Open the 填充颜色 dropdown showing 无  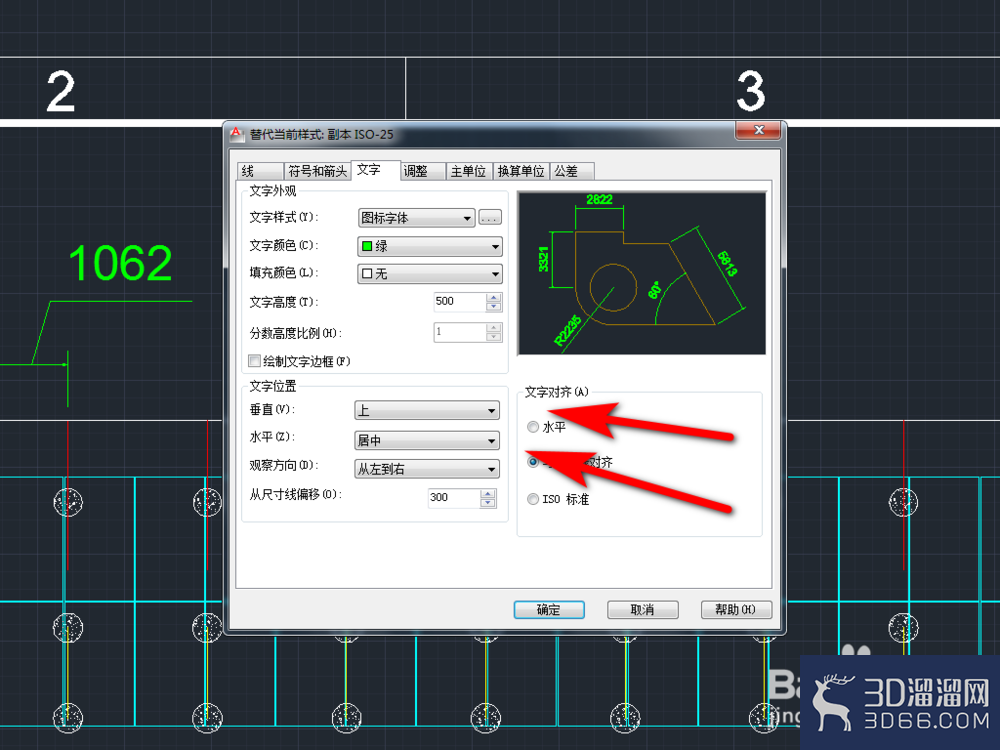pos(430,274)
